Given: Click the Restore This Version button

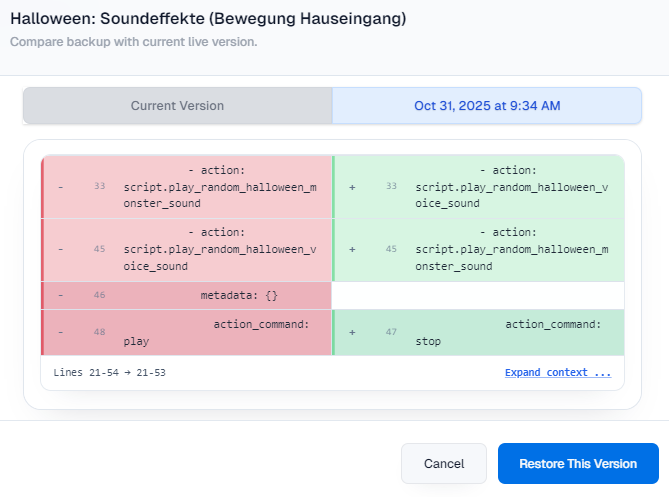Looking at the screenshot, I should coord(577,464).
